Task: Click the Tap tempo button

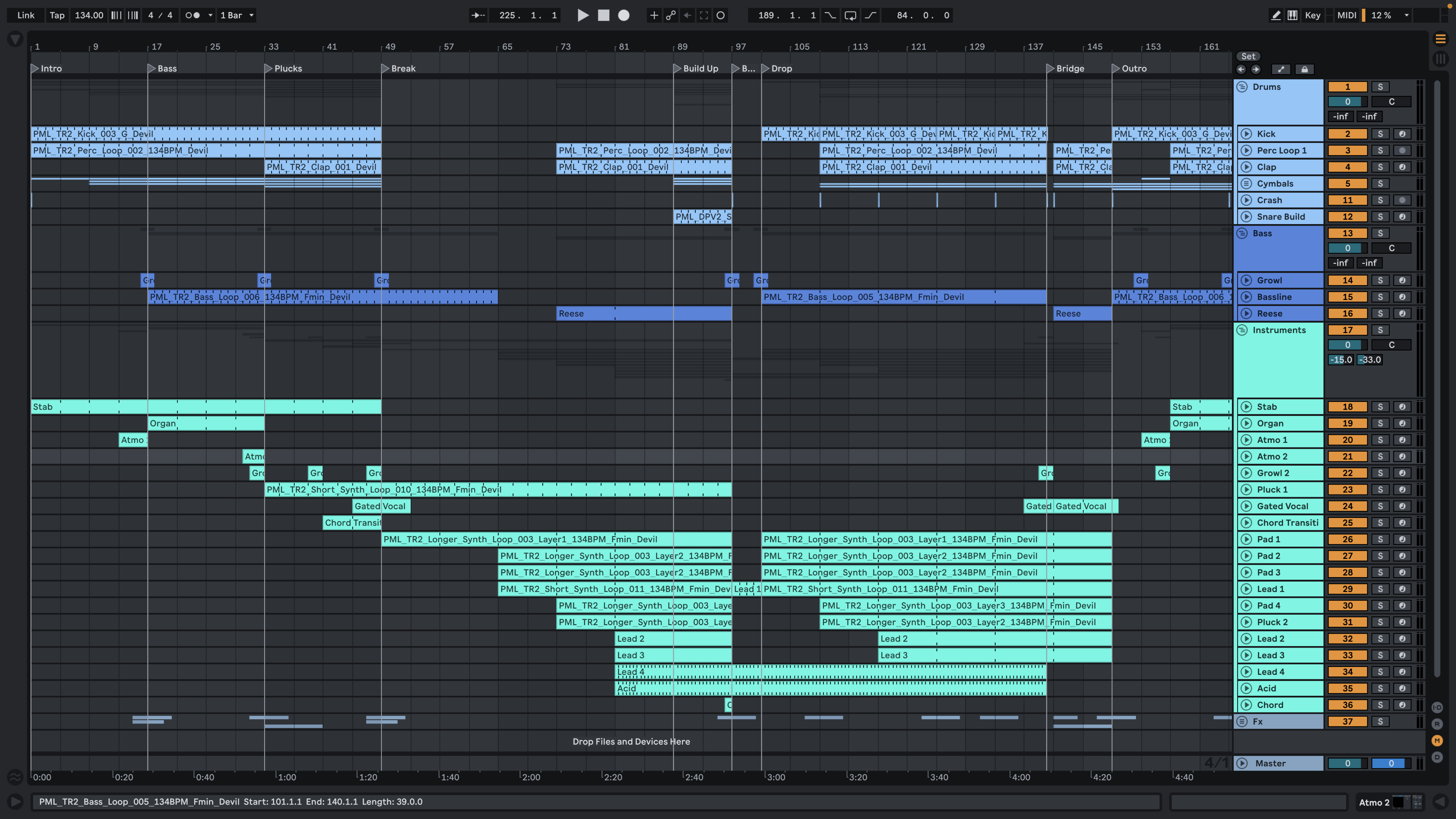Action: click(x=57, y=15)
